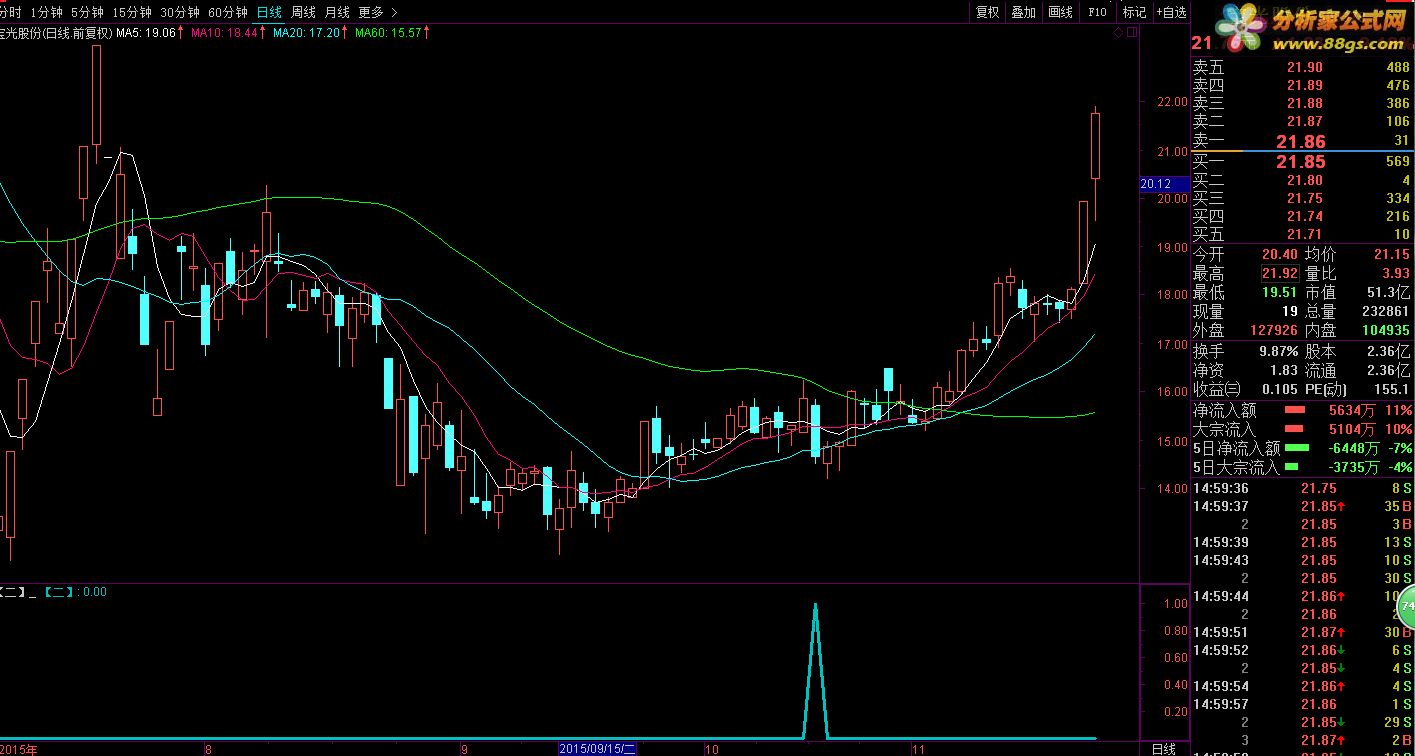Select the 卖四 21.89 order row
The width and height of the screenshot is (1415, 756).
coord(1302,85)
